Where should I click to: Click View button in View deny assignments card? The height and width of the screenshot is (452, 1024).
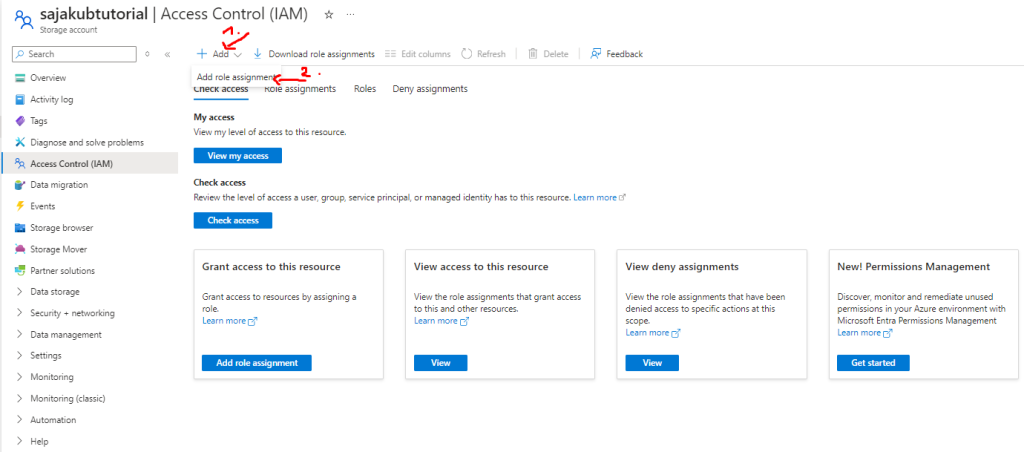(652, 363)
